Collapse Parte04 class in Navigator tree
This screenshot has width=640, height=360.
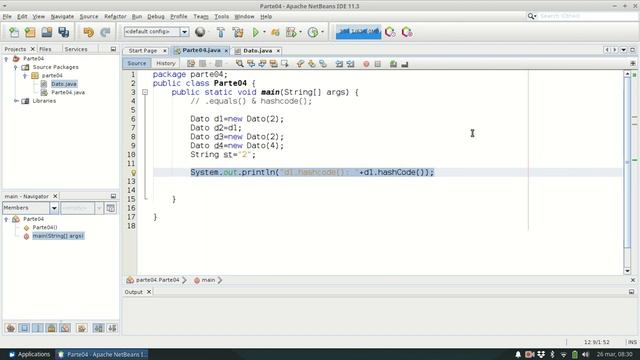[6, 219]
